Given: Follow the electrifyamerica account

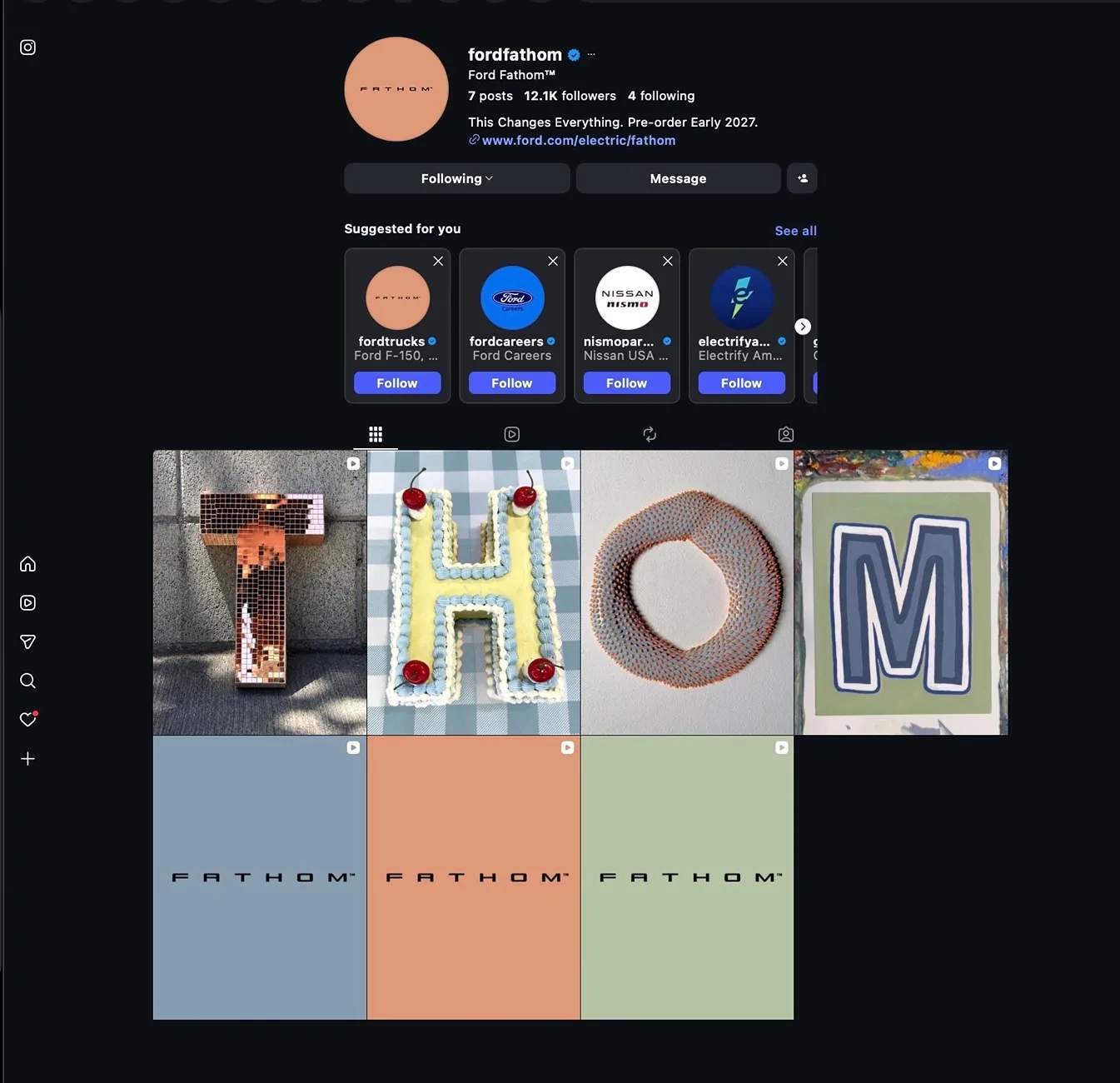Looking at the screenshot, I should pyautogui.click(x=742, y=383).
